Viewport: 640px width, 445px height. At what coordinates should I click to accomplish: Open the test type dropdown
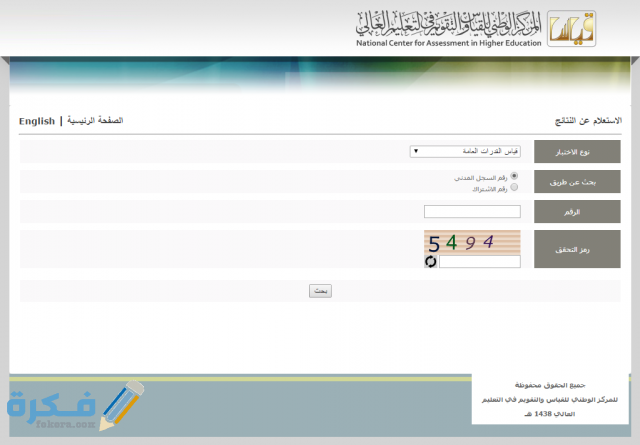click(x=464, y=151)
